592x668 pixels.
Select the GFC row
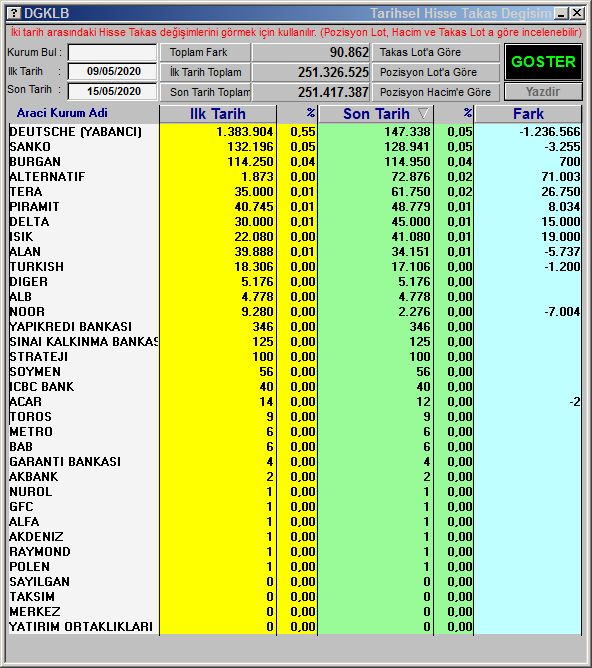pyautogui.click(x=295, y=507)
